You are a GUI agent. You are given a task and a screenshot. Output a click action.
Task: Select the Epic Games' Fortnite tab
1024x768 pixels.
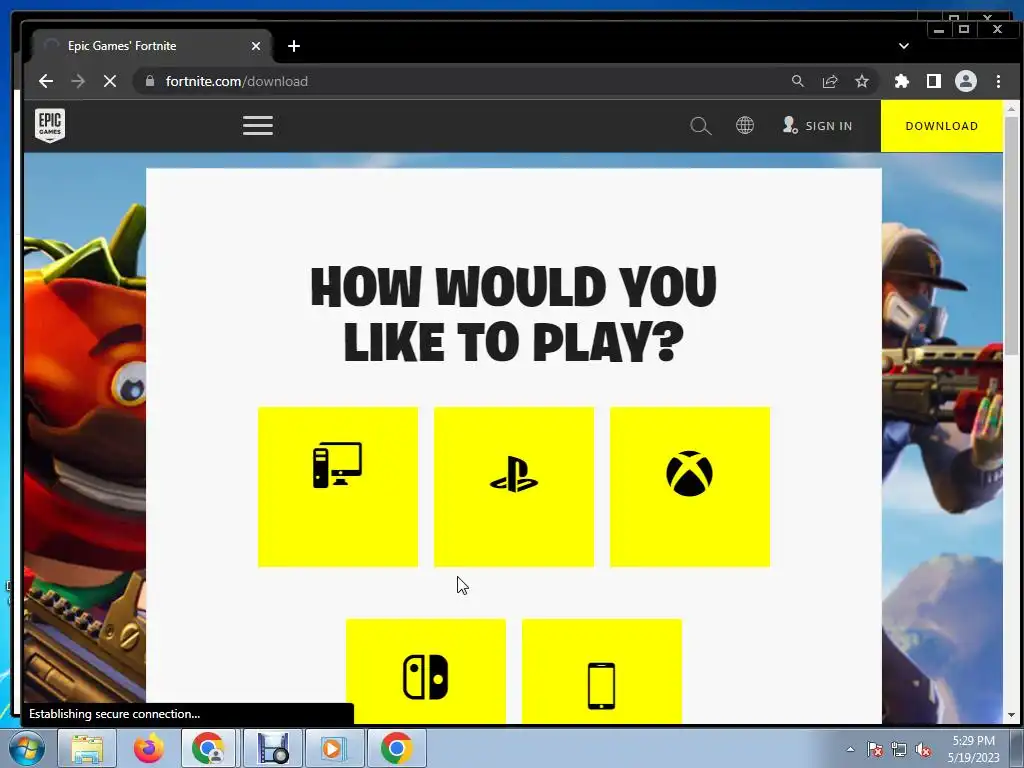[x=152, y=46]
